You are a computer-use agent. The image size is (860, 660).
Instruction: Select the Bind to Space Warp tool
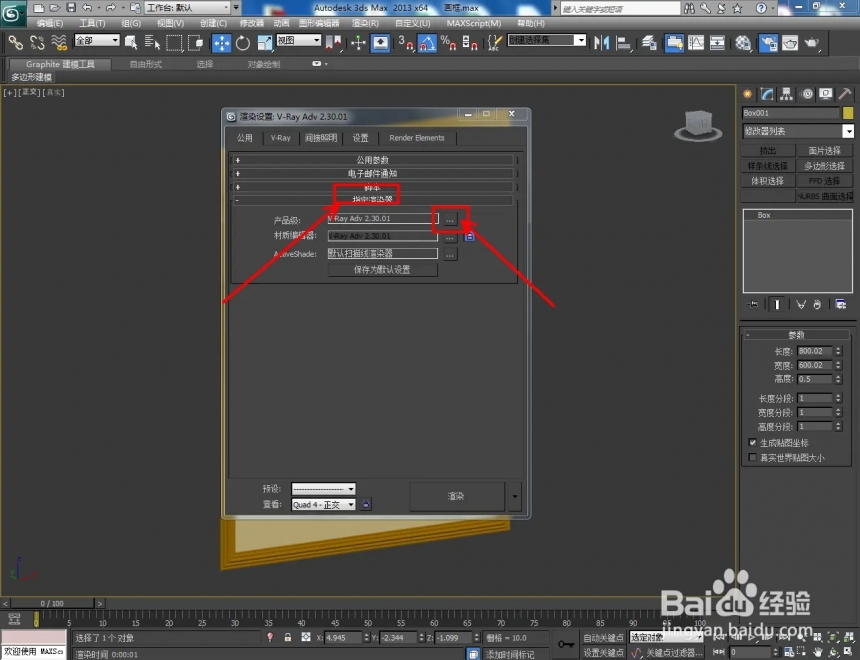pyautogui.click(x=59, y=42)
